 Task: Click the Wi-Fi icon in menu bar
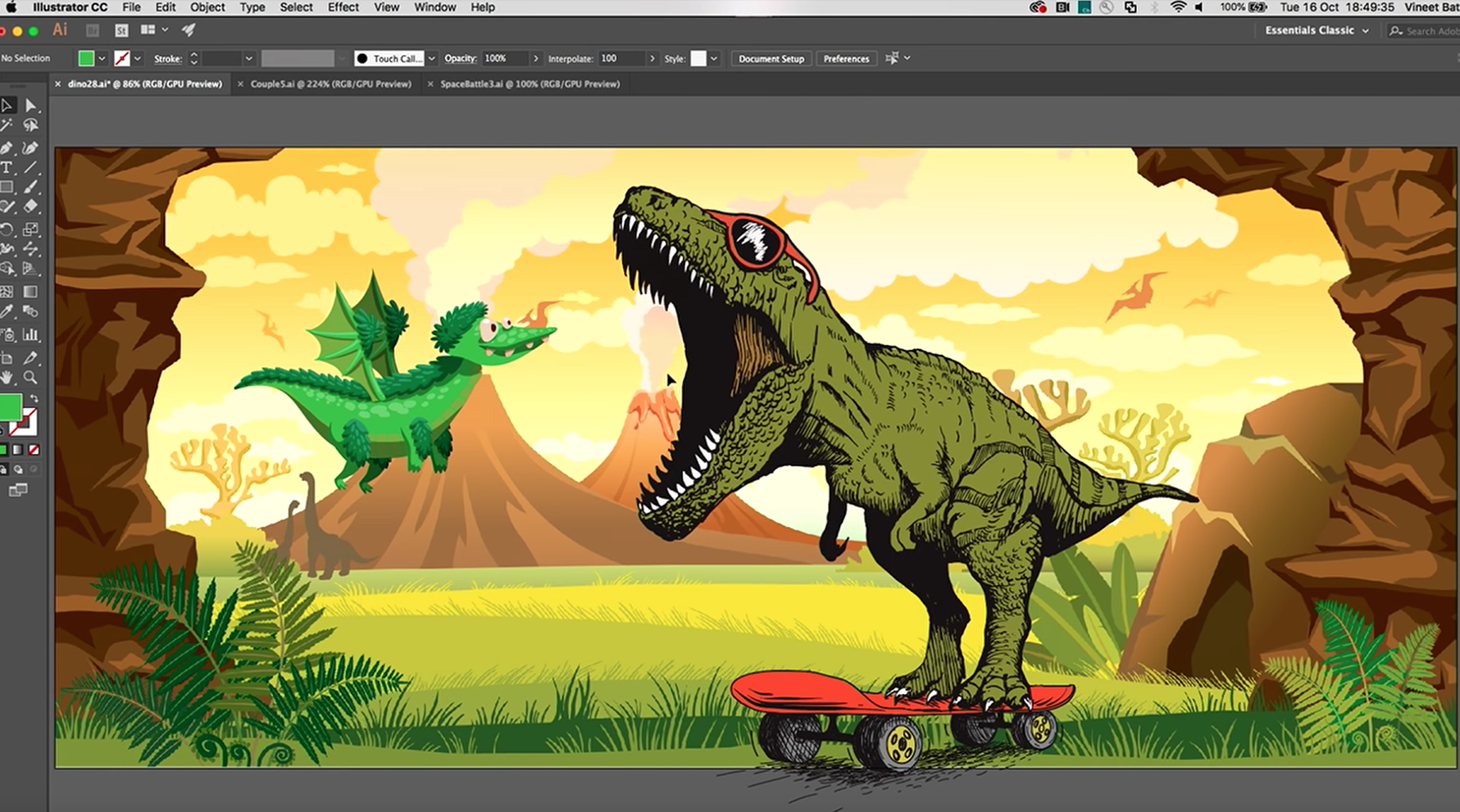(1178, 7)
